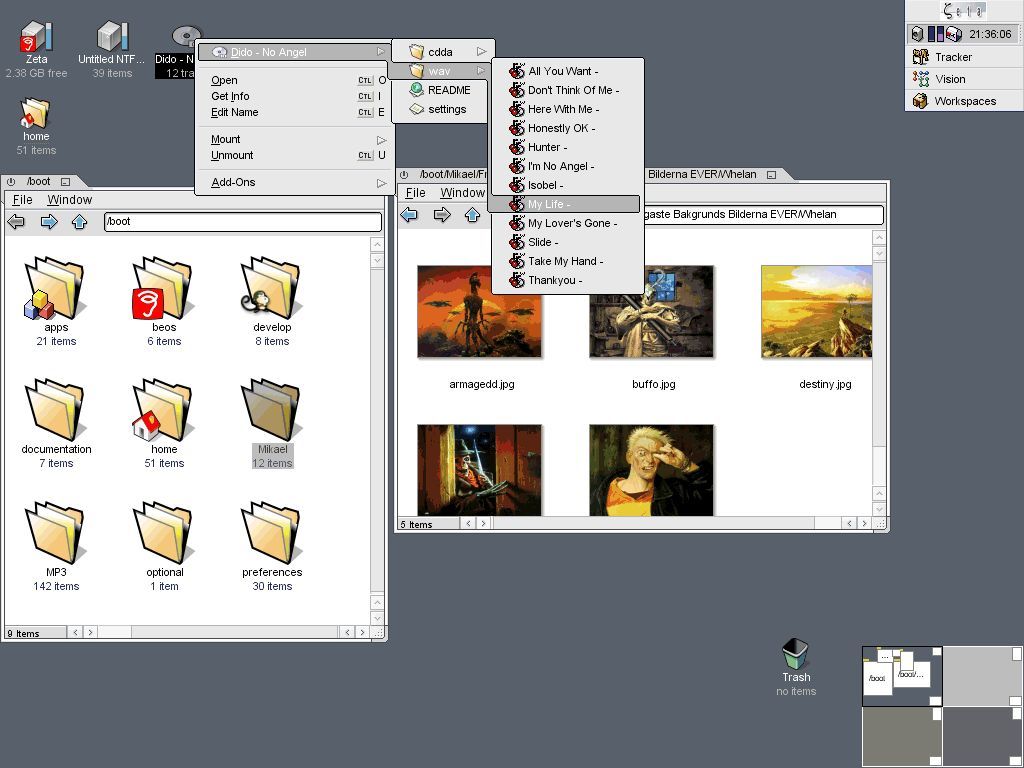Click Workspaces in the Deskbar
Image resolution: width=1024 pixels, height=768 pixels.
click(964, 101)
